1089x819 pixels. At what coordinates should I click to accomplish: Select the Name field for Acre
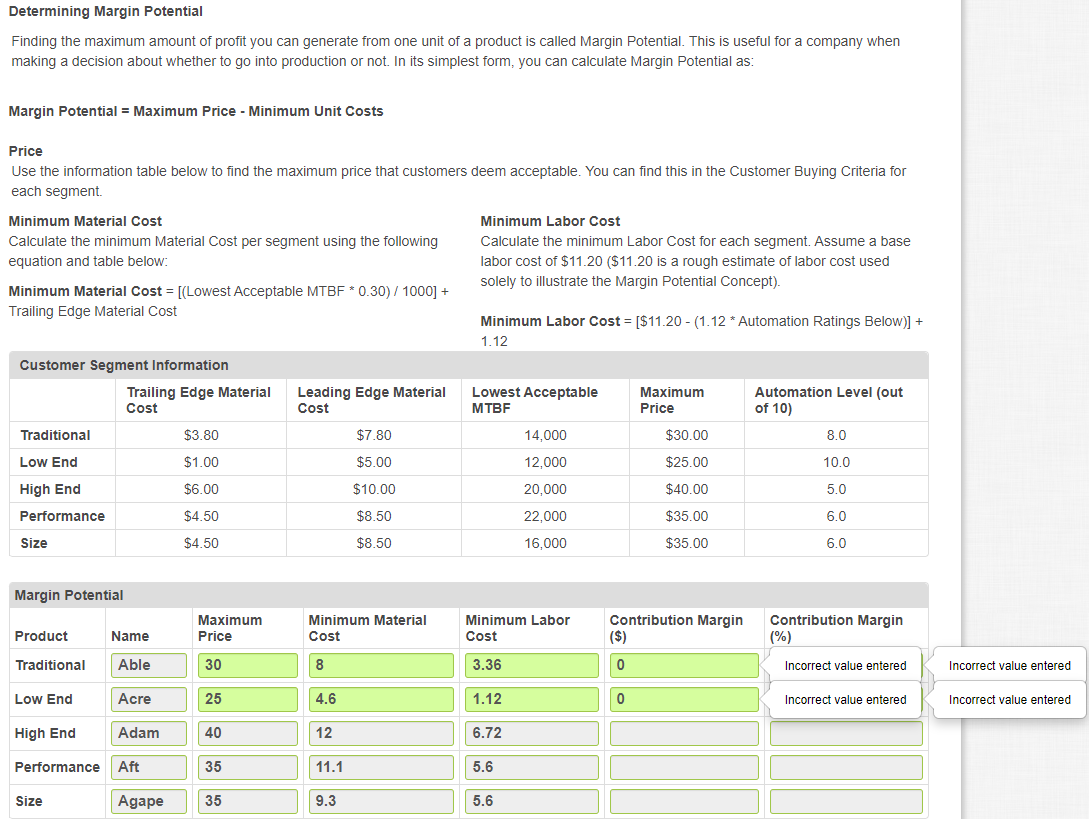(x=148, y=698)
